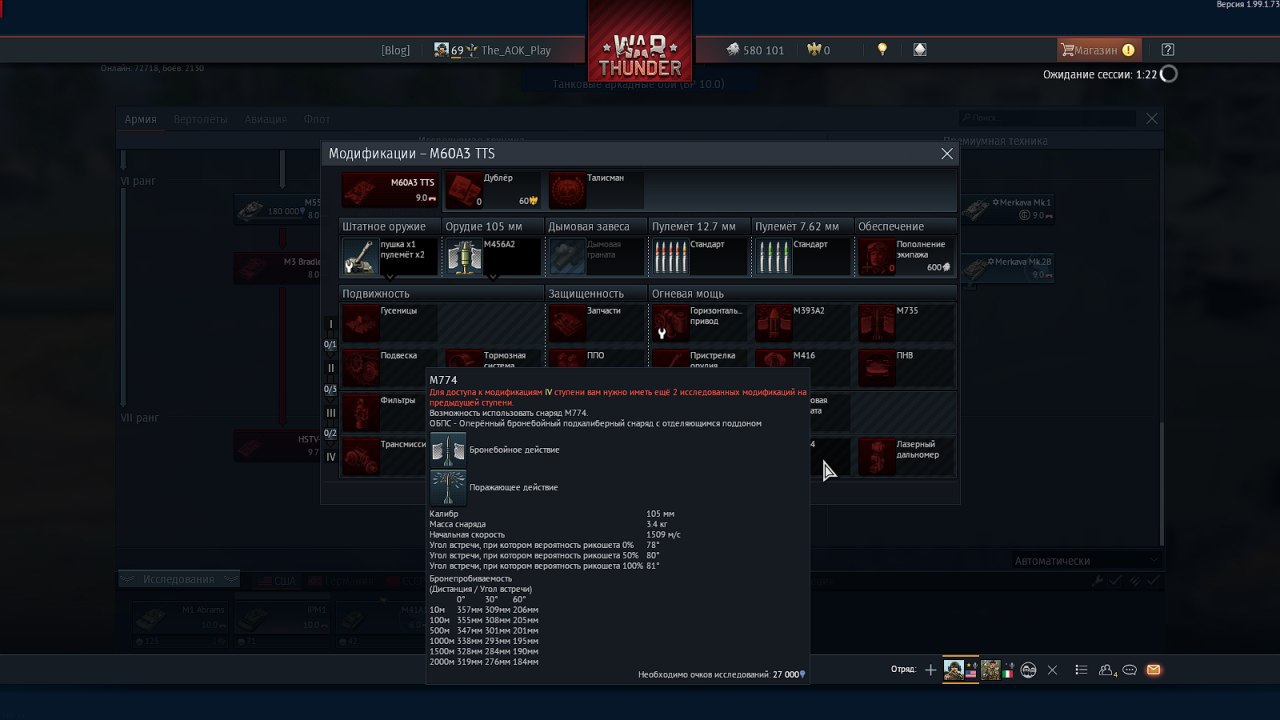The height and width of the screenshot is (720, 1280).
Task: Click the Silver Lions 580 101 balance
Action: [755, 50]
